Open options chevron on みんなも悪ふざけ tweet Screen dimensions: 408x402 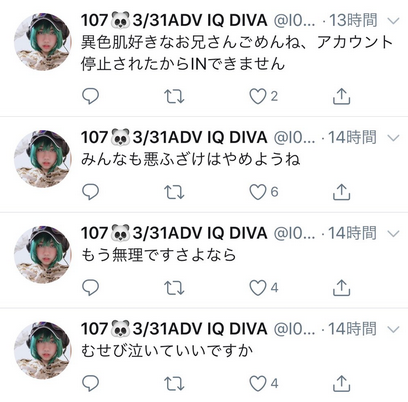click(394, 138)
